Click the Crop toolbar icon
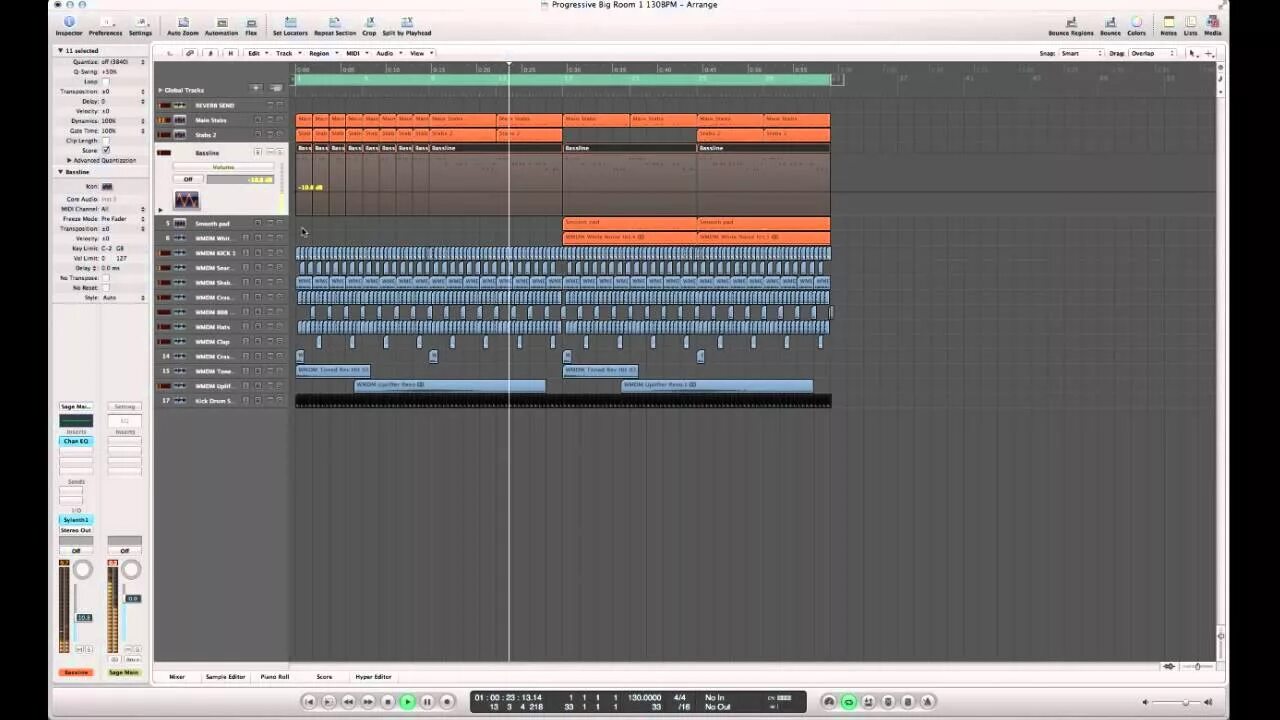The height and width of the screenshot is (720, 1280). pyautogui.click(x=369, y=26)
